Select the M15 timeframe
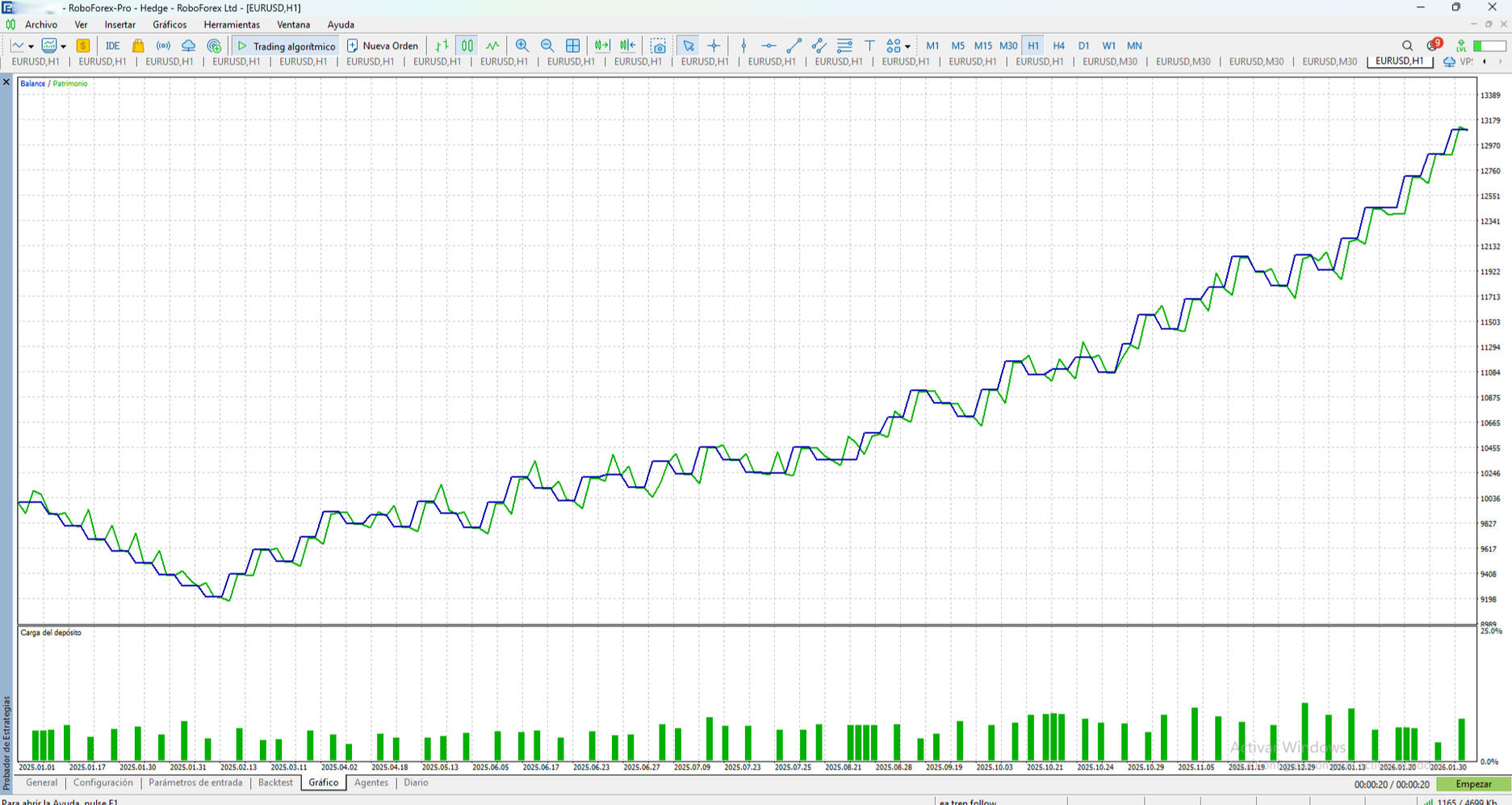The height and width of the screenshot is (805, 1512). click(x=982, y=46)
